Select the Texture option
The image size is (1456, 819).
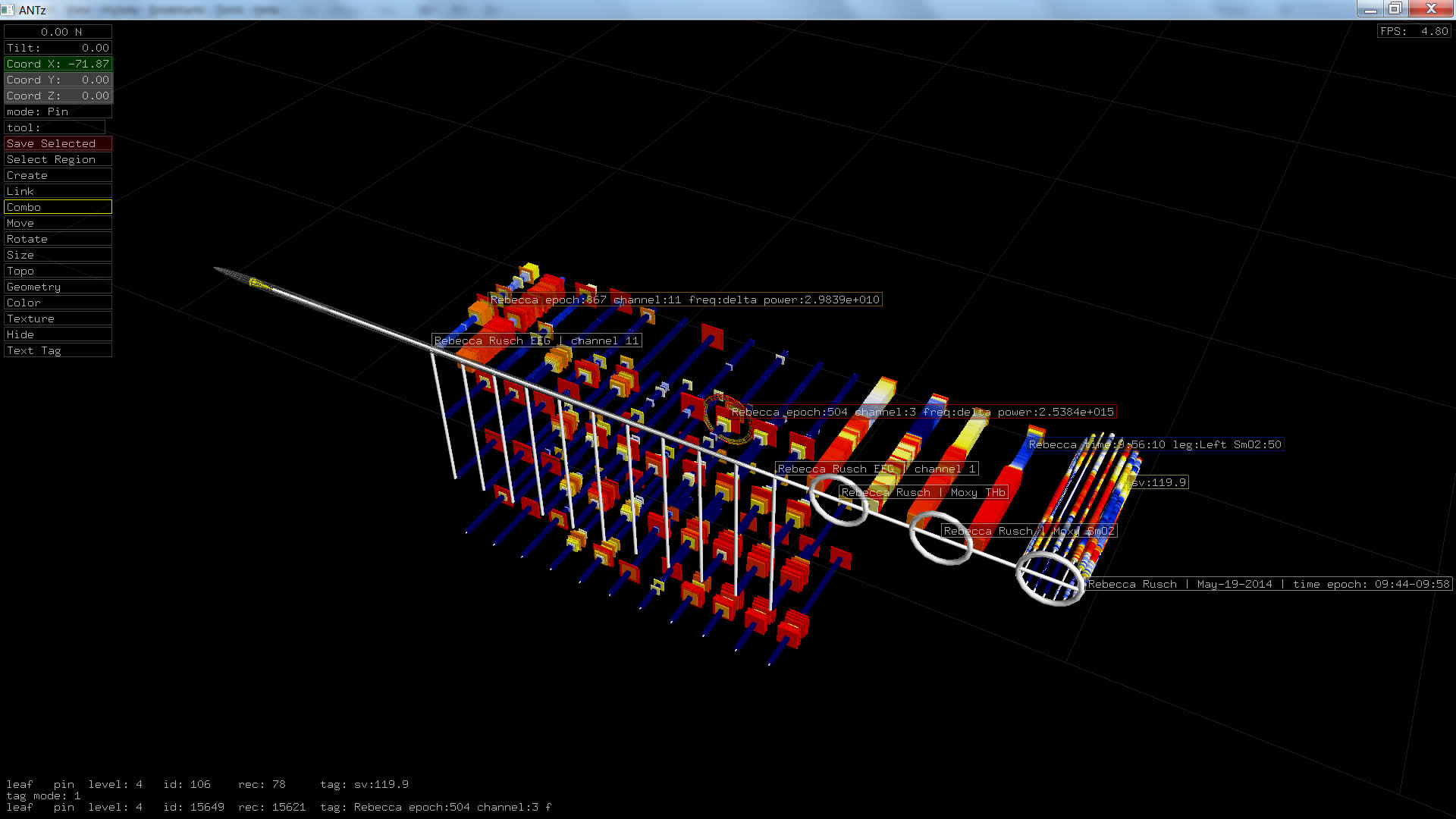click(58, 318)
